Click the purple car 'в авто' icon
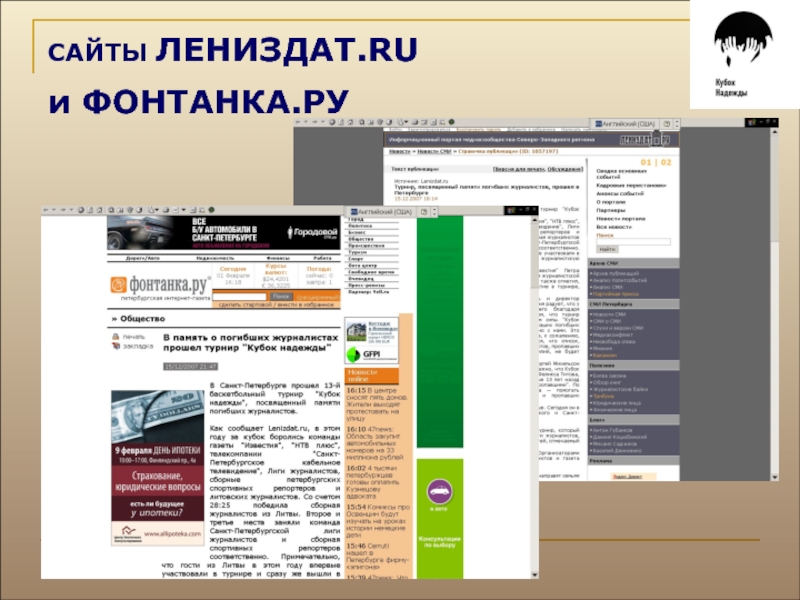 [439, 492]
